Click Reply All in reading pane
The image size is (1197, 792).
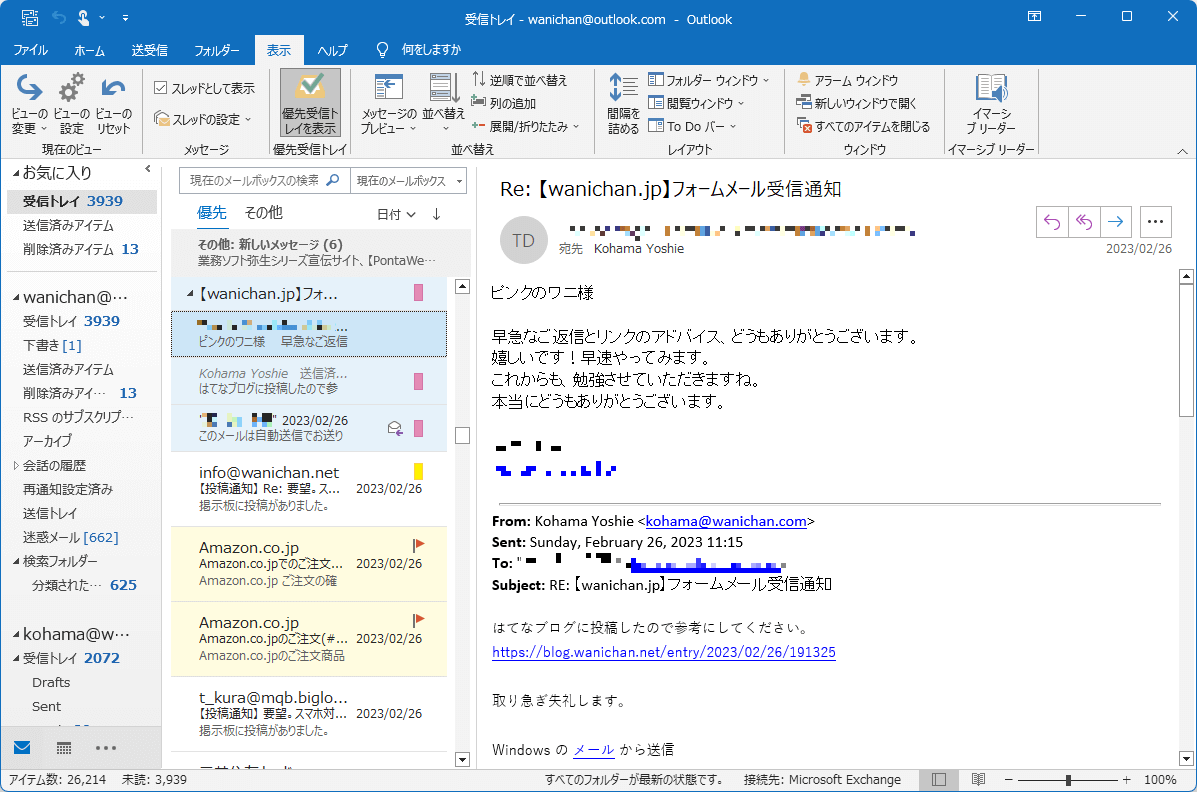pos(1084,222)
